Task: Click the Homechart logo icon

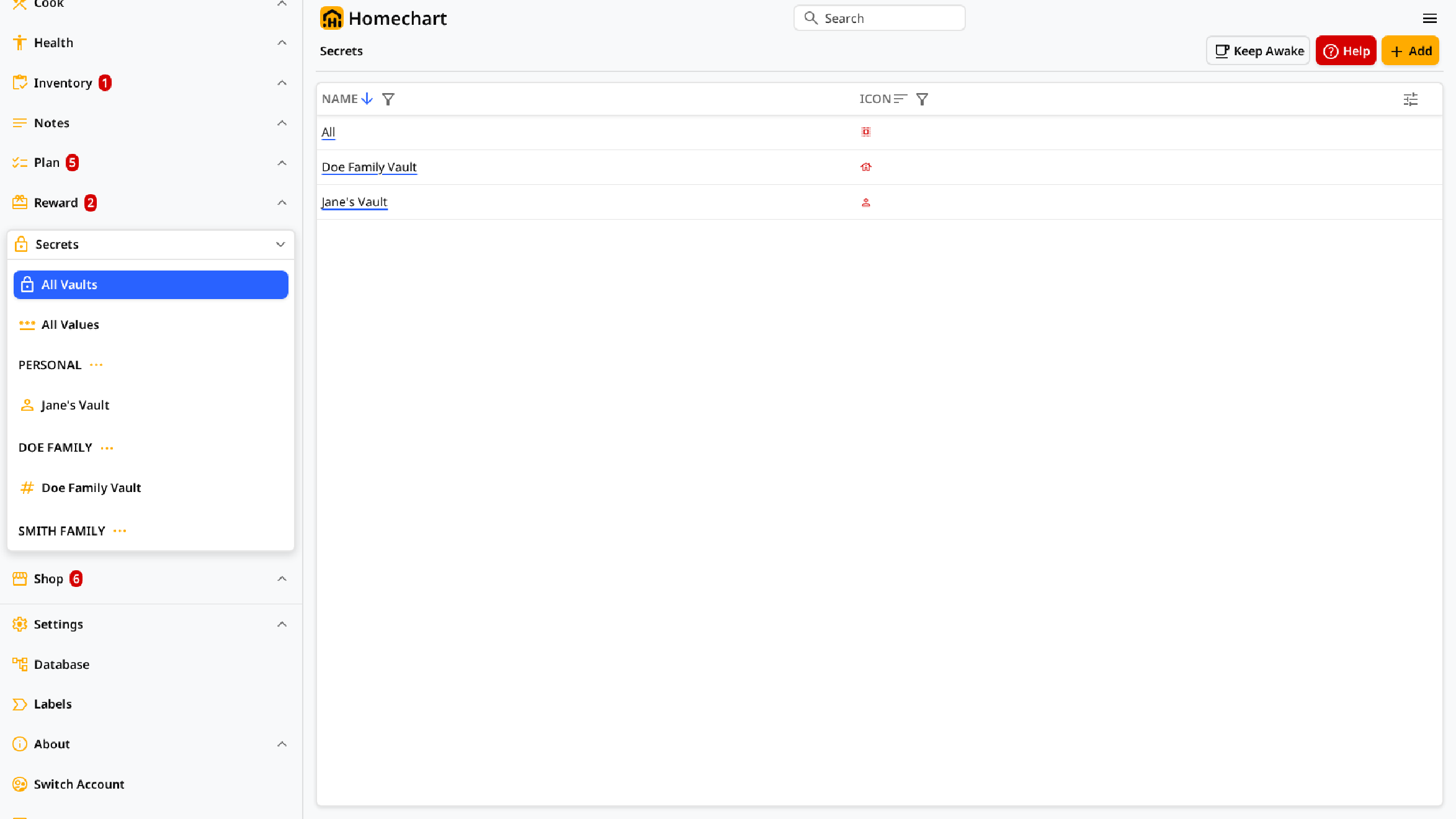Action: [x=331, y=18]
